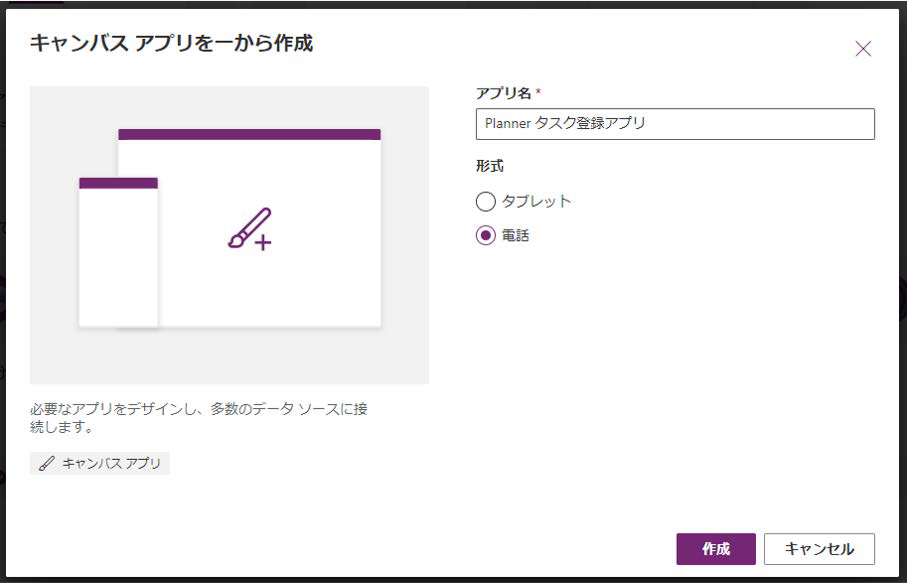Click the アプリ名 text input field
907x583 pixels.
point(675,124)
